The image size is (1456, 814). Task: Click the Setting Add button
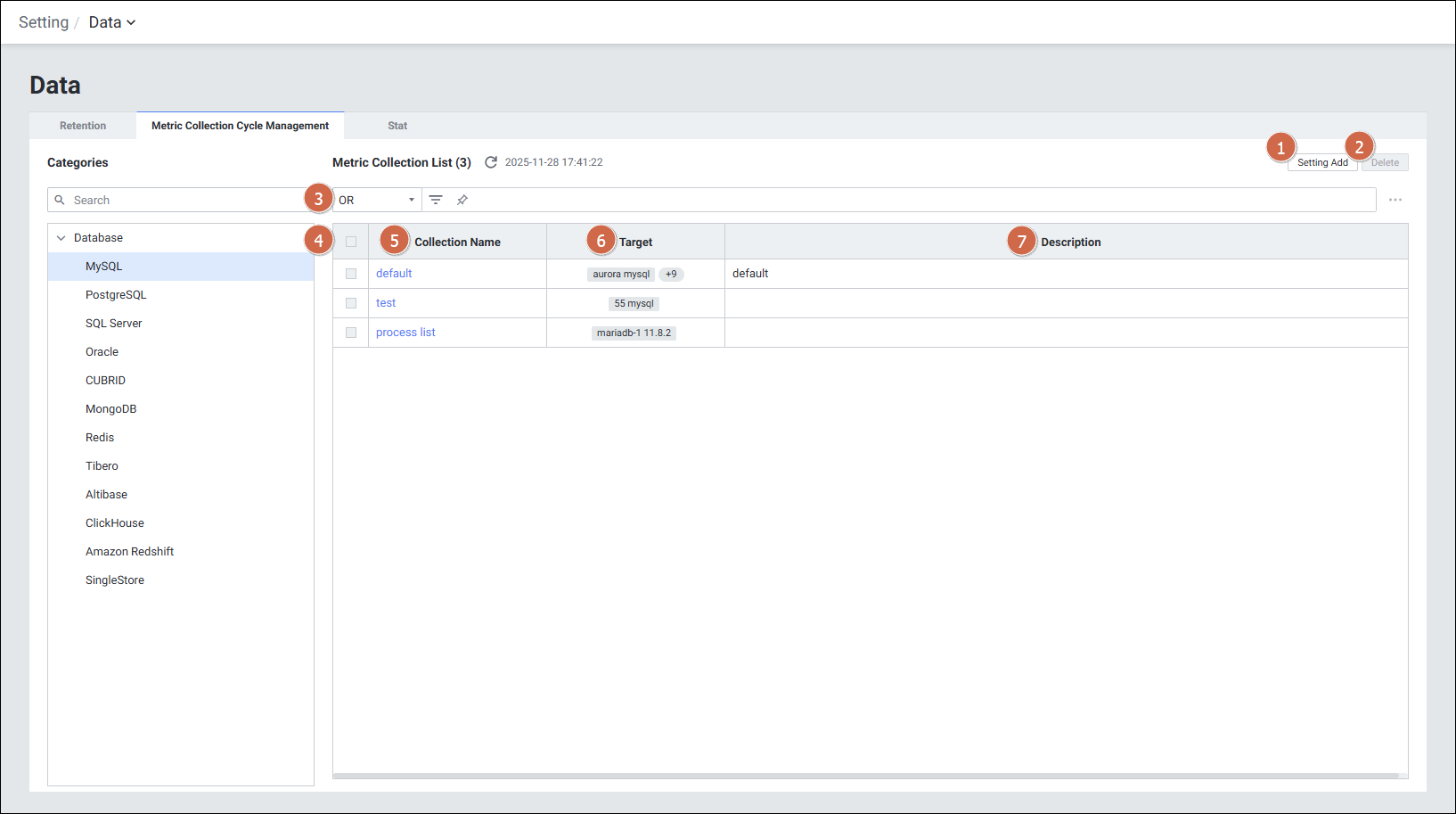coord(1321,162)
